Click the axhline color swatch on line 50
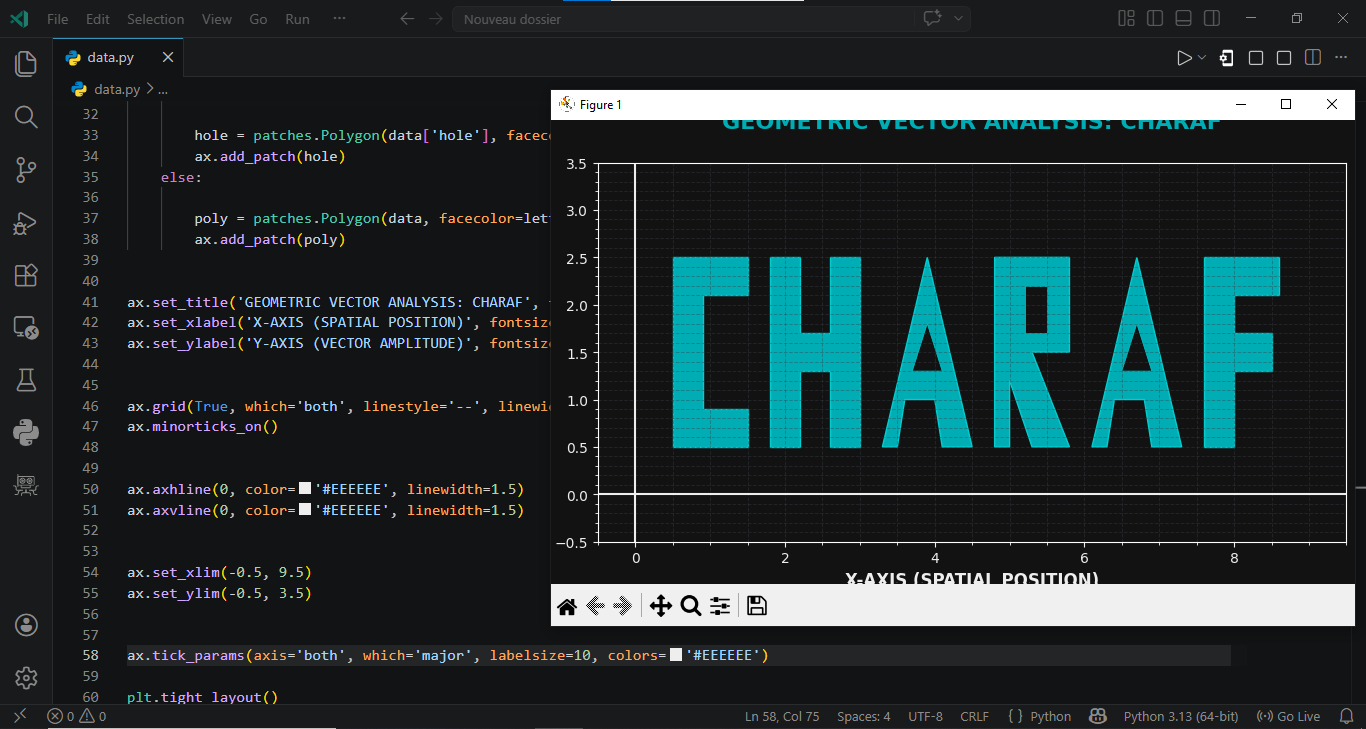1366x729 pixels. click(305, 489)
